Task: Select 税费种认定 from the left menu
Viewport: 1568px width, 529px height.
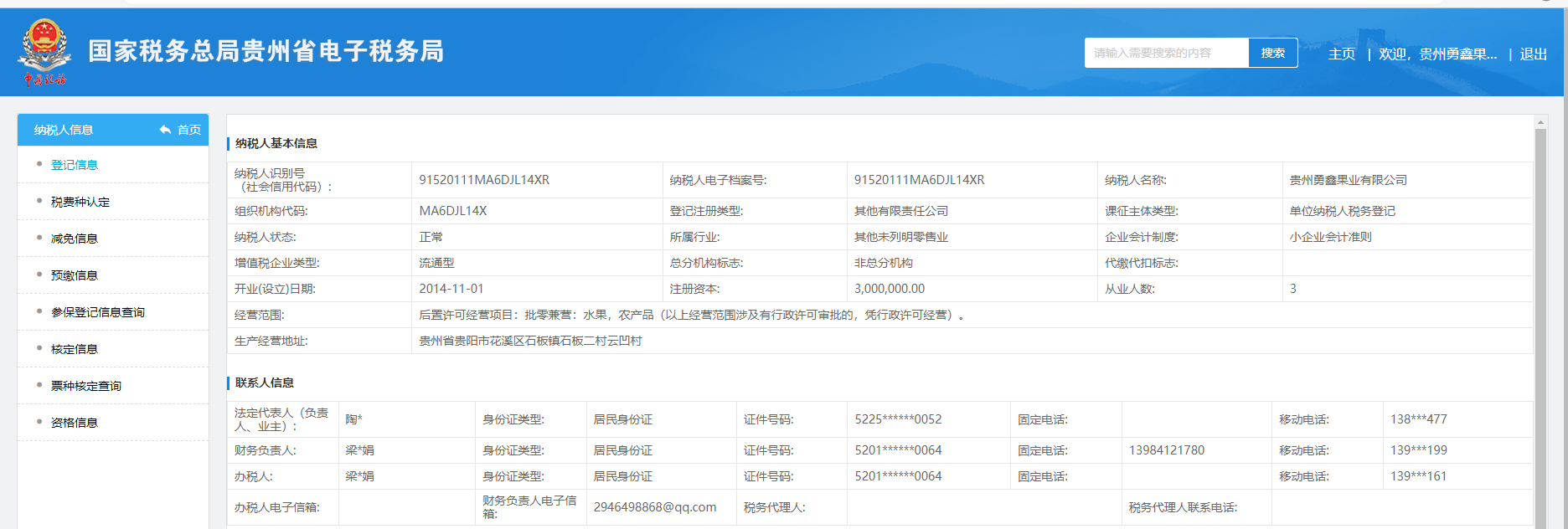Action: [80, 202]
